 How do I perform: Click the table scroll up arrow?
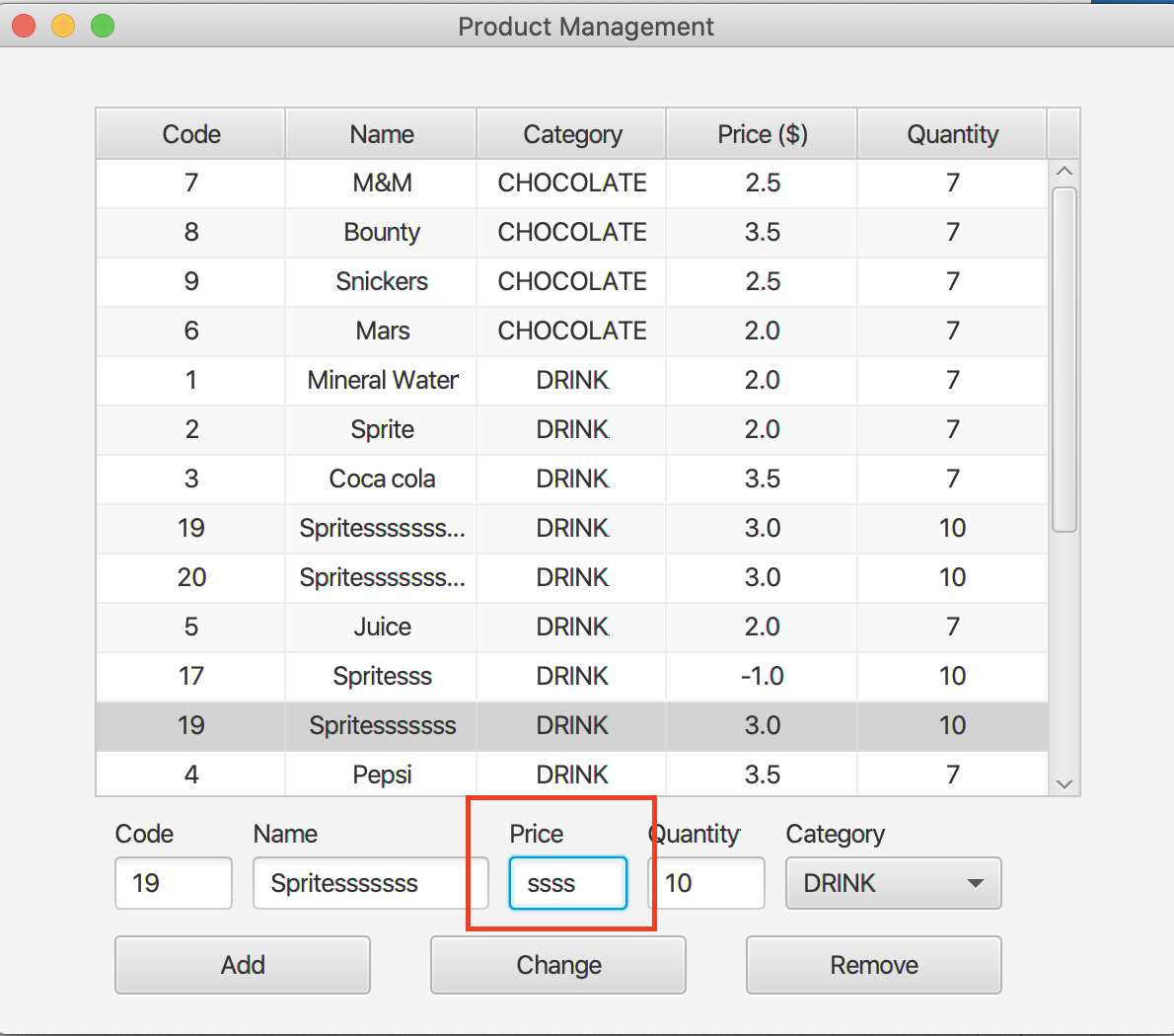1064,172
